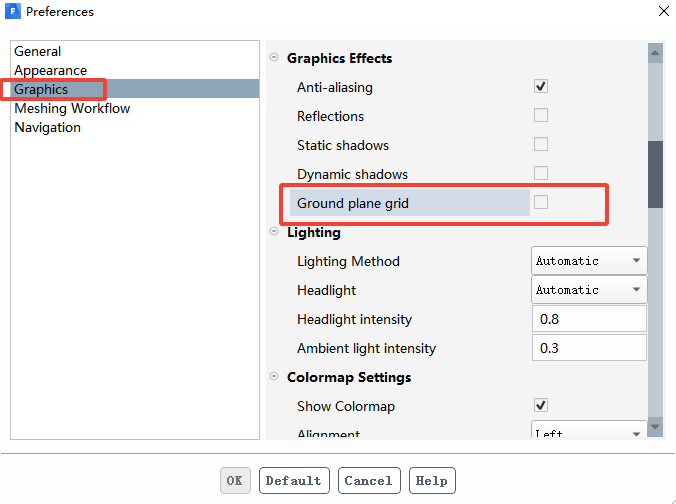The width and height of the screenshot is (676, 504).
Task: Open the Lighting Method dropdown
Action: click(589, 260)
